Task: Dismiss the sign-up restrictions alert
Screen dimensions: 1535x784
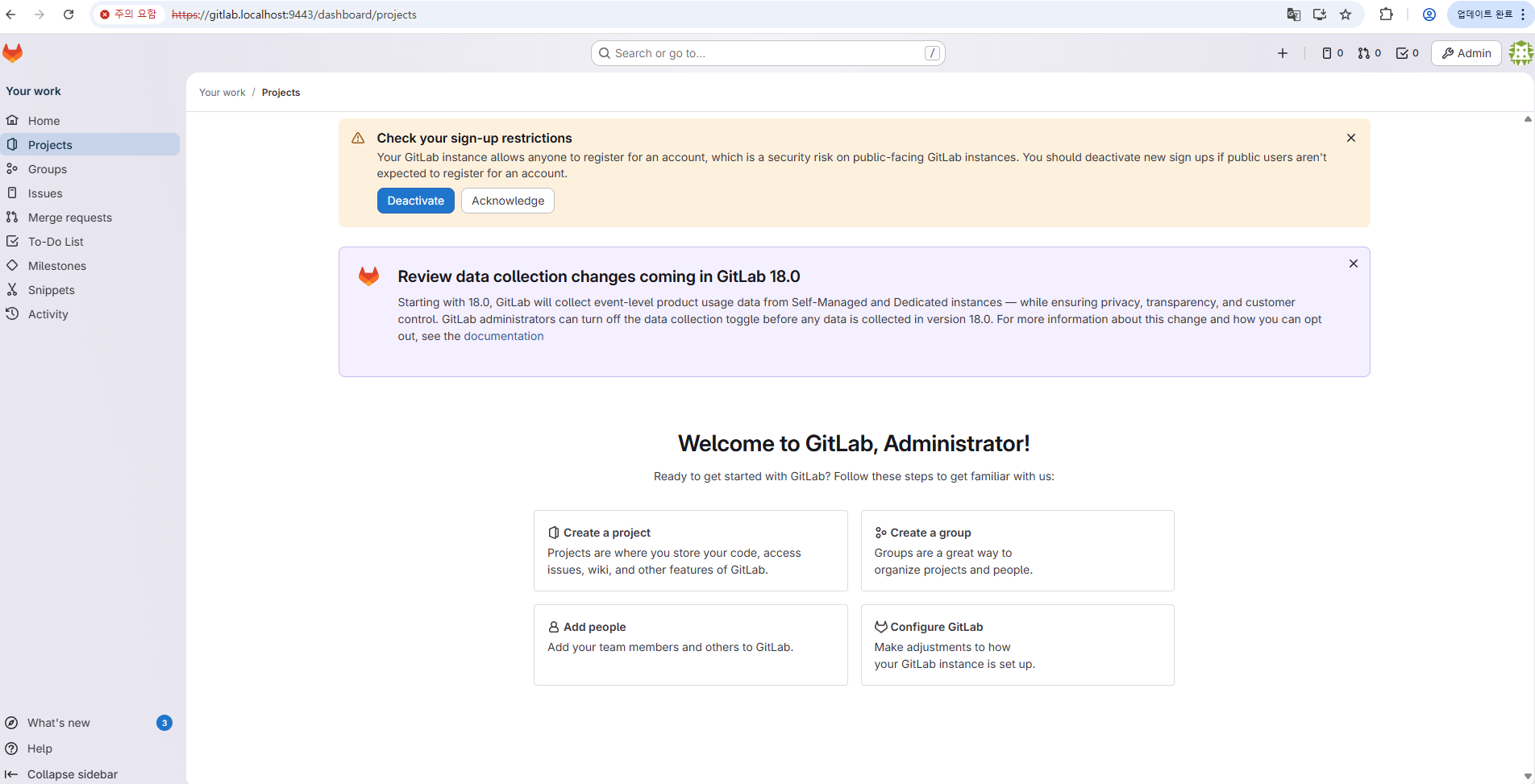Action: [x=1351, y=138]
